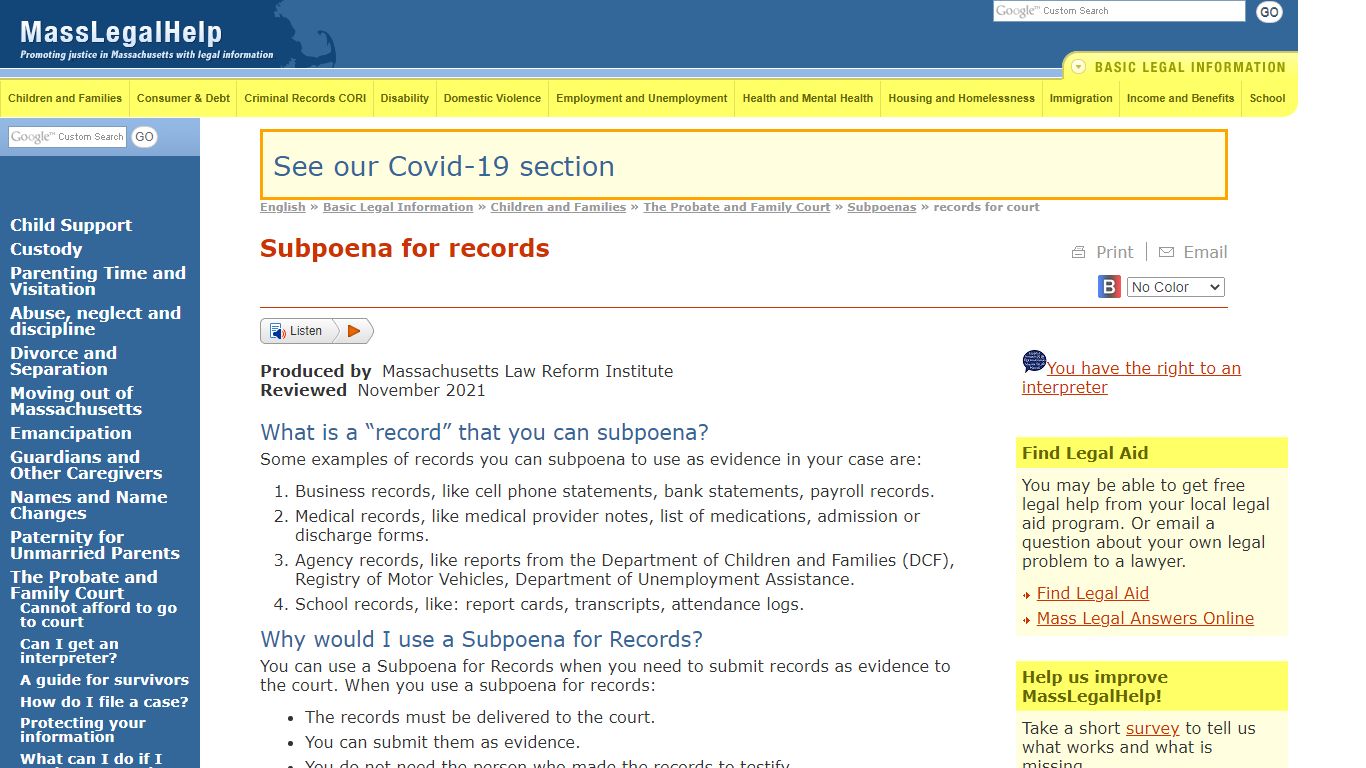The height and width of the screenshot is (768, 1366).
Task: Click the Children and Families breadcrumb link
Action: [558, 207]
